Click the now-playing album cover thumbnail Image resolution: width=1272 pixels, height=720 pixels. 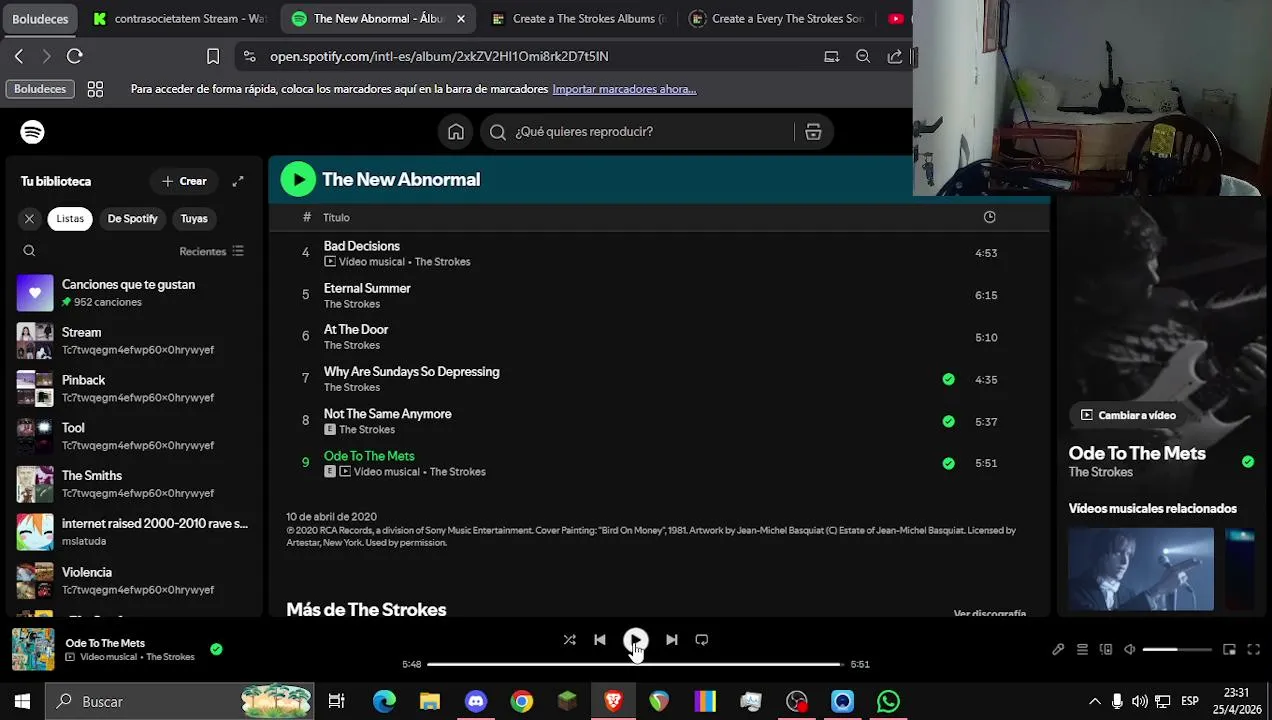(33, 649)
